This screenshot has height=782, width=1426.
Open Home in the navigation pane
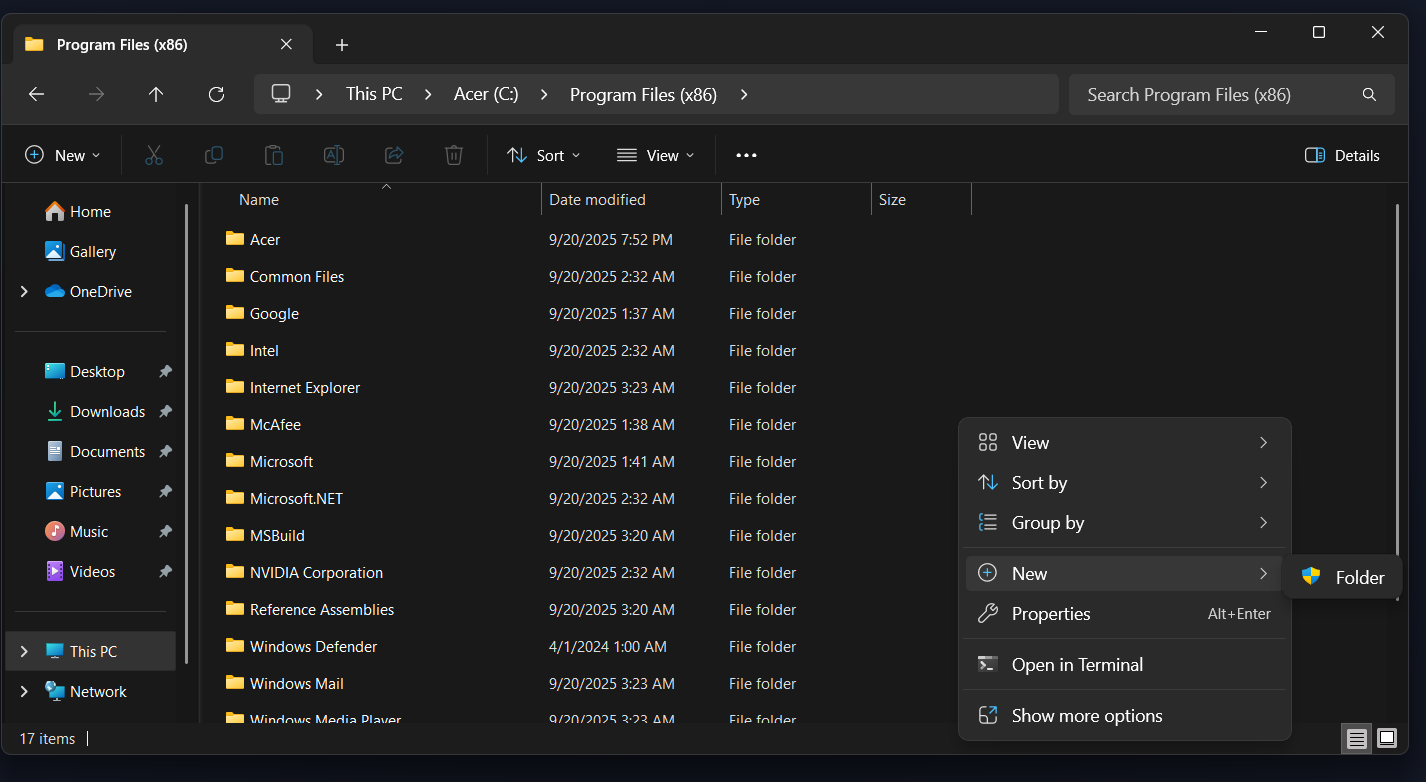click(90, 211)
